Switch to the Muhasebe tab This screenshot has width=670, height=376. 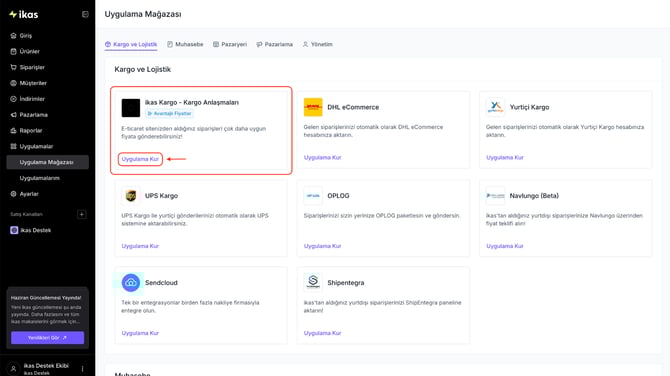coord(185,44)
